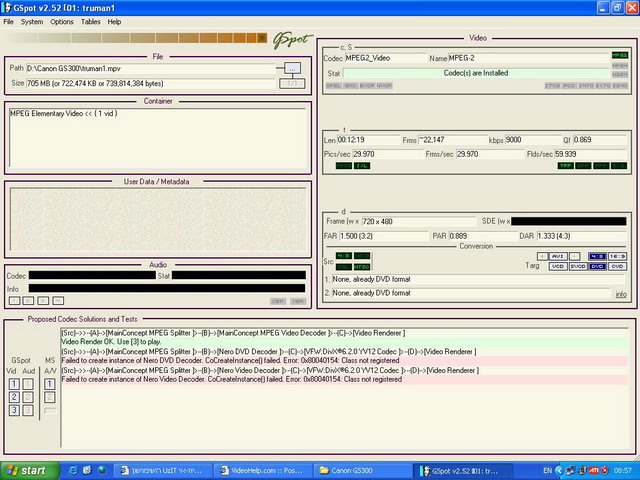The width and height of the screenshot is (640, 480).
Task: Open the Windows start menu
Action: click(29, 471)
